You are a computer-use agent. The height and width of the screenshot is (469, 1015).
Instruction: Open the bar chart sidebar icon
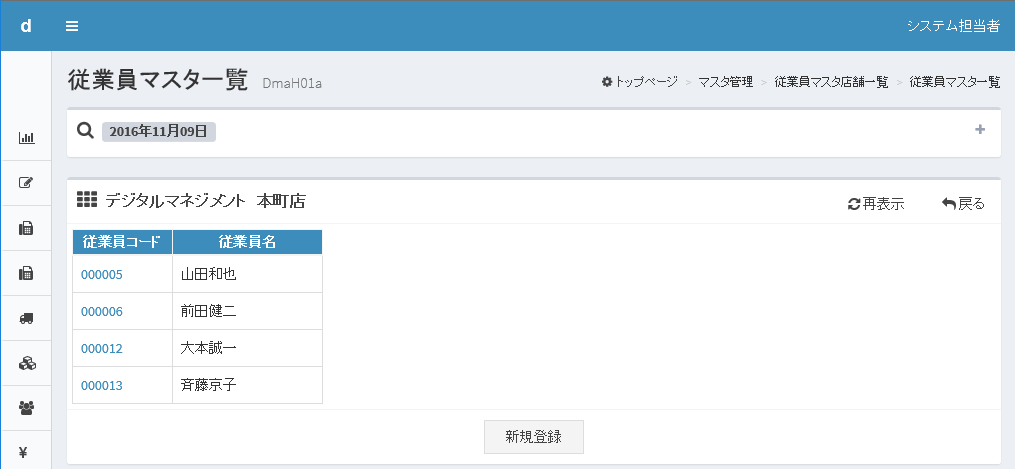pos(27,138)
